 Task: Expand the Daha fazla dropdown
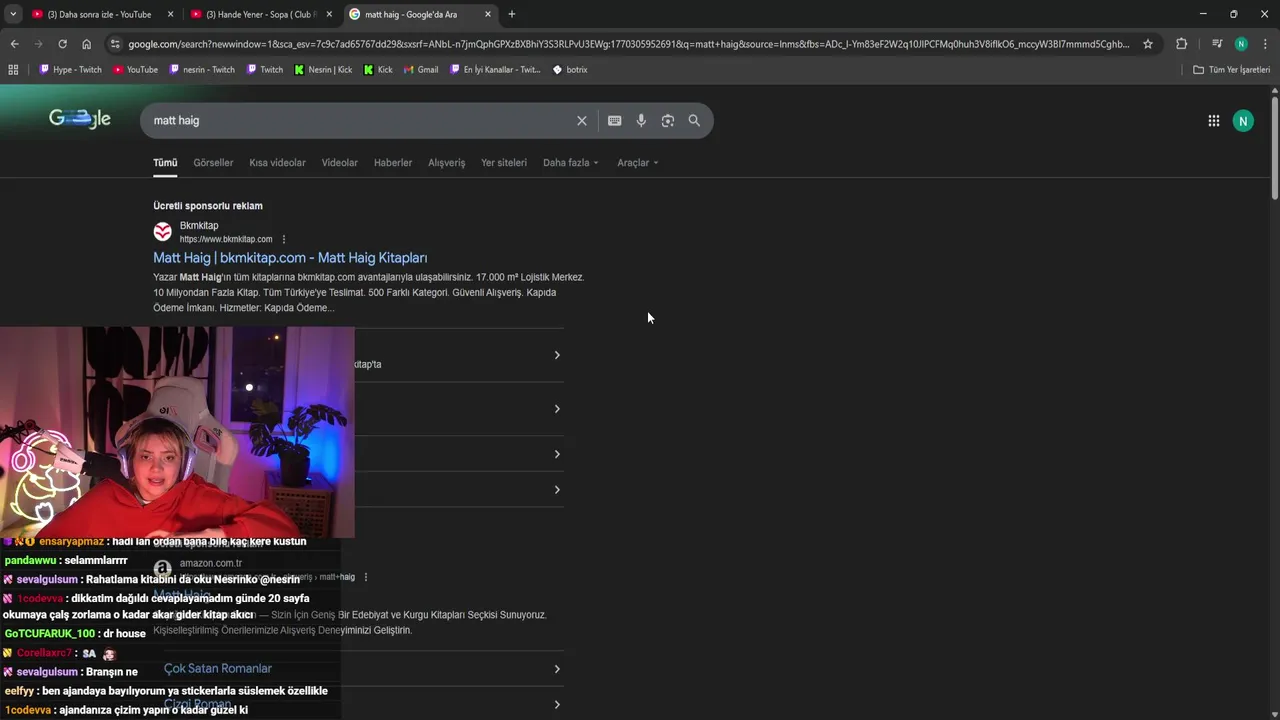[571, 163]
